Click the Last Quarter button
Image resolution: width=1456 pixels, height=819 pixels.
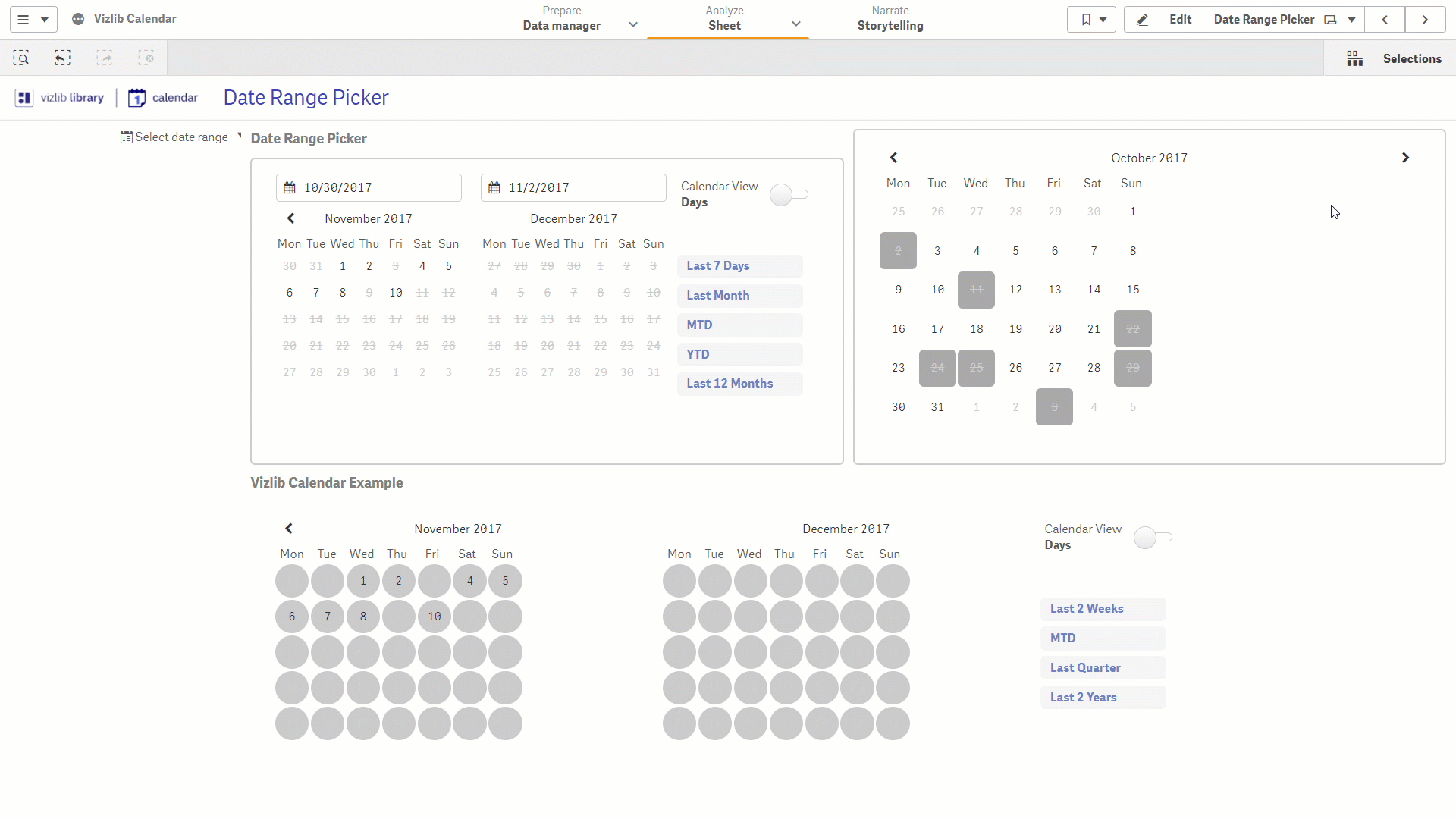[1103, 668]
